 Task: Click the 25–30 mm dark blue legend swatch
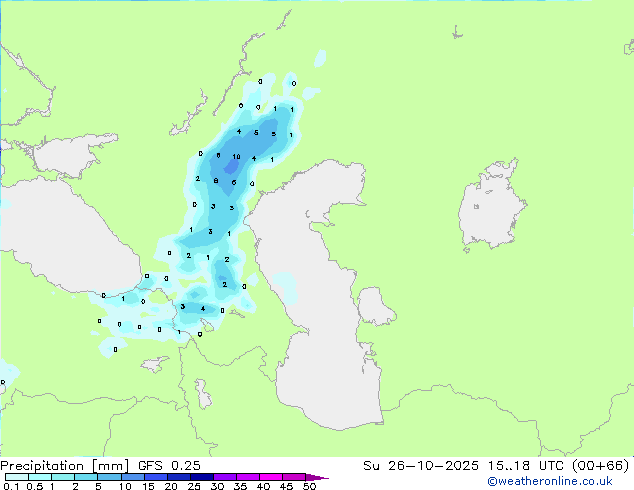click(202, 477)
